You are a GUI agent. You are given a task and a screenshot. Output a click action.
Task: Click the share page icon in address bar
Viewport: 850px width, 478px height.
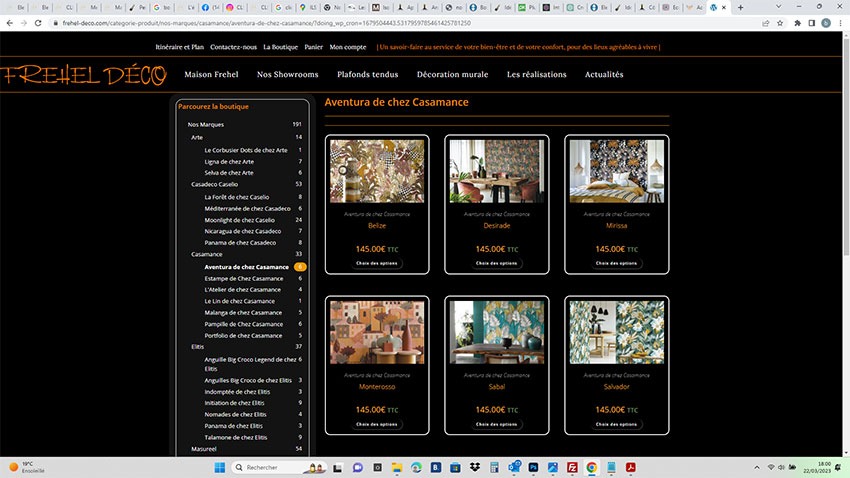click(765, 23)
